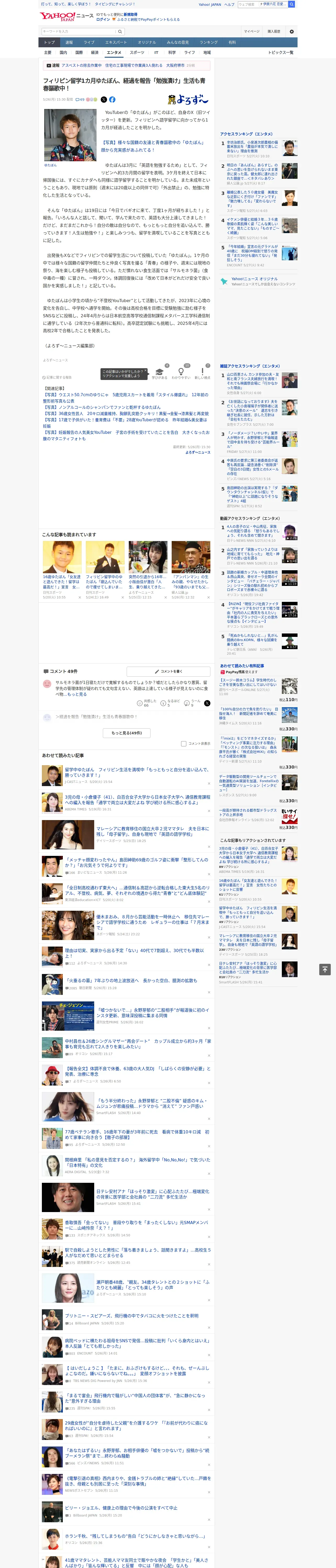React with 新しい視点 exclamation icon
The image size is (336, 1568).
tap(203, 371)
